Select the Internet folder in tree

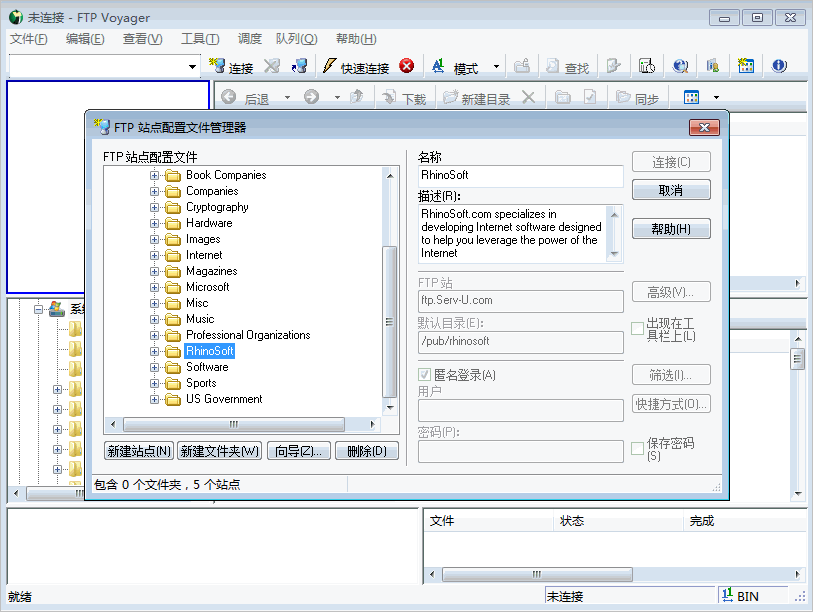tap(204, 255)
